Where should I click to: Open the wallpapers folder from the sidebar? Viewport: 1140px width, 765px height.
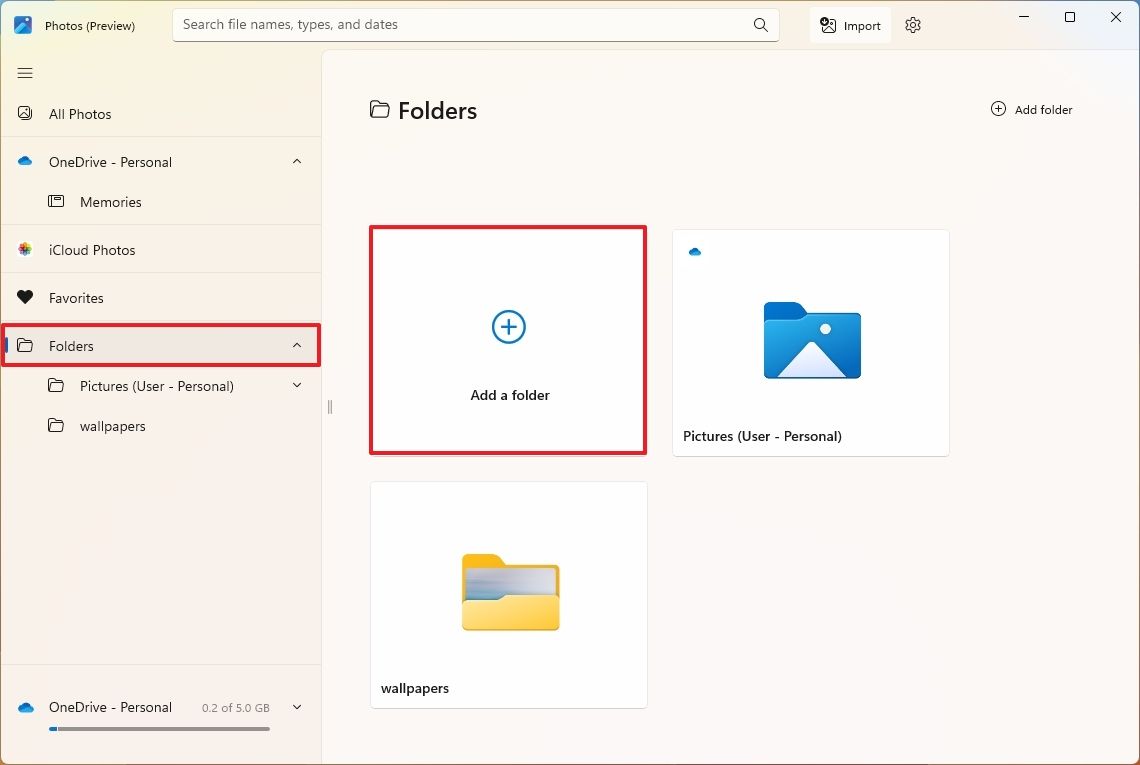pos(112,425)
